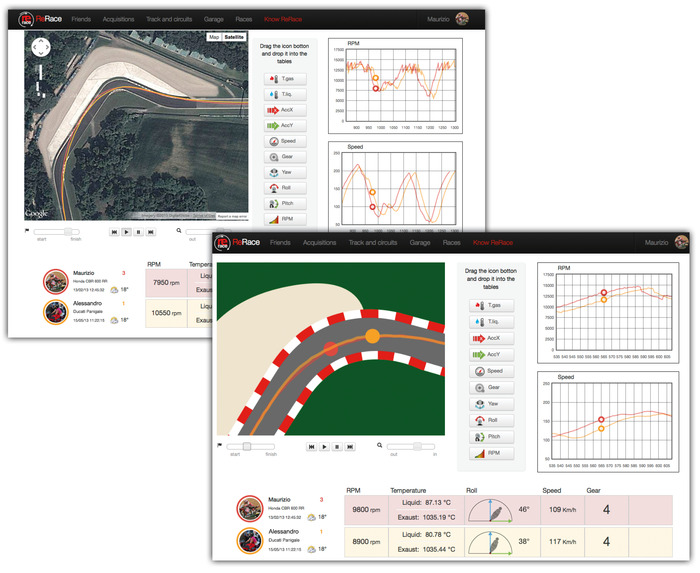Open Maurizio profile menu in back window

tap(448, 19)
